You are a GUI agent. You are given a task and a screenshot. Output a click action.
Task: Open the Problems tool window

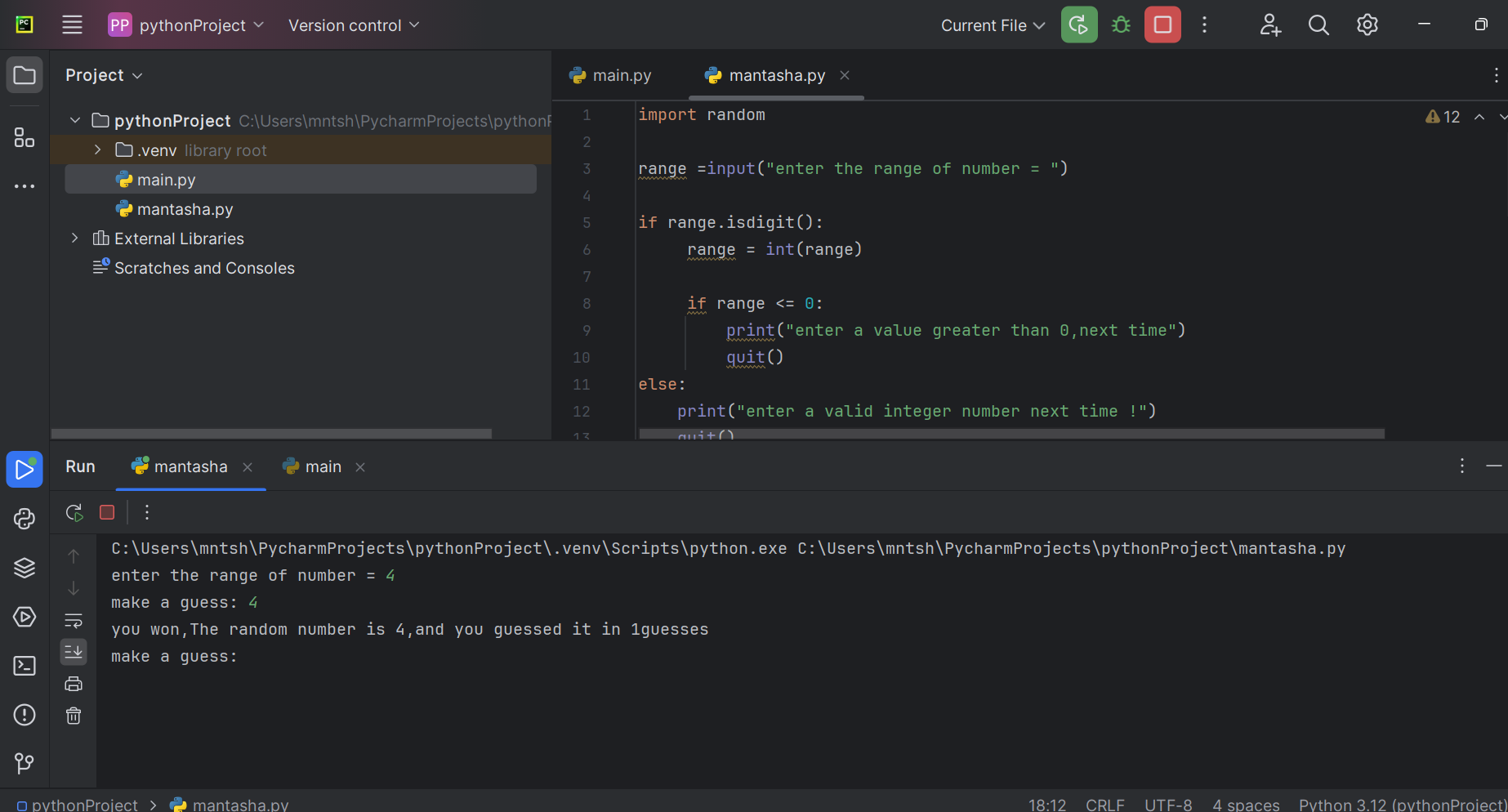(x=25, y=715)
